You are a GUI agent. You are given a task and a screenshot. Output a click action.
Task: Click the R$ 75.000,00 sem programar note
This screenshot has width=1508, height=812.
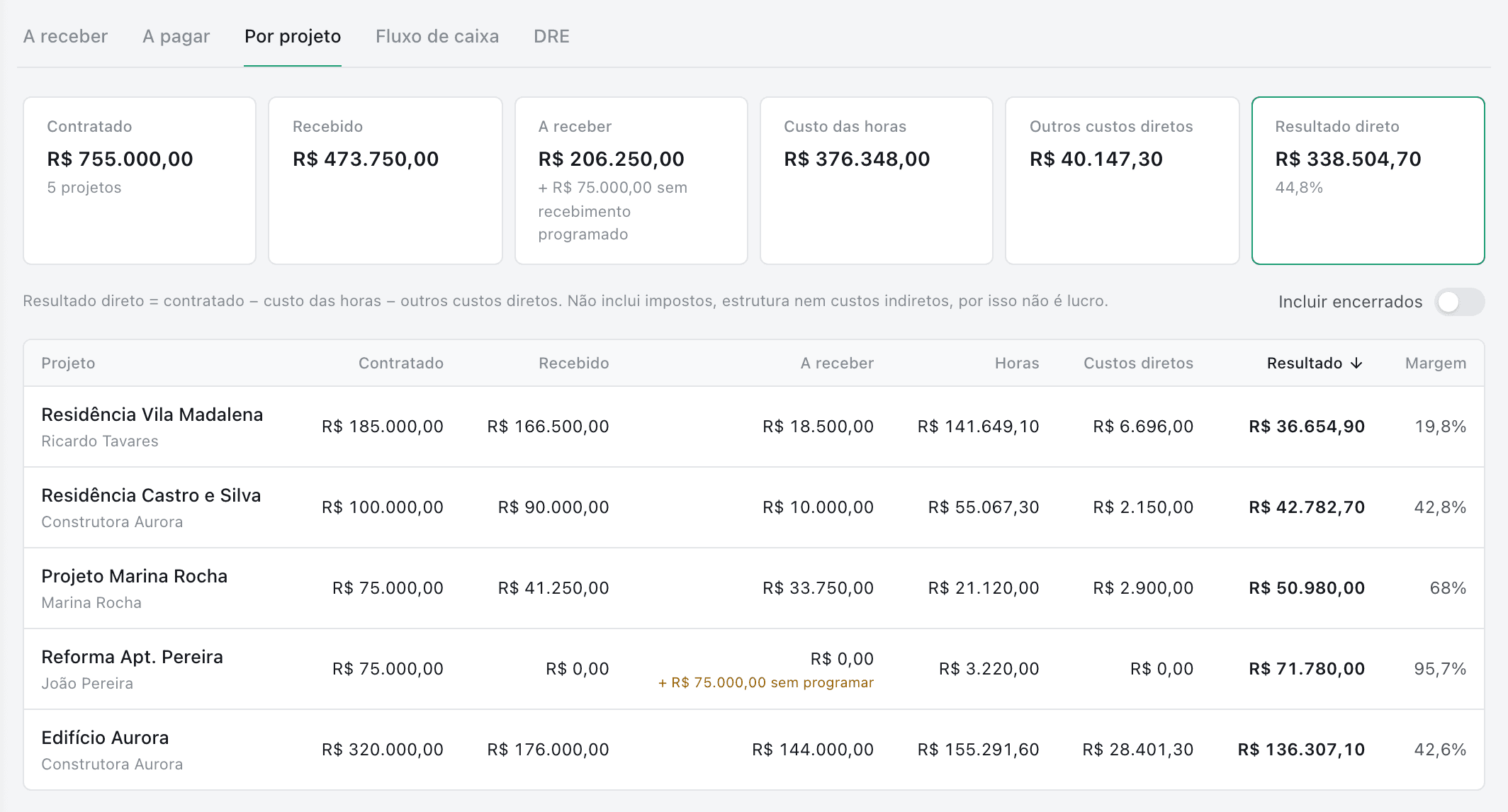pyautogui.click(x=766, y=682)
